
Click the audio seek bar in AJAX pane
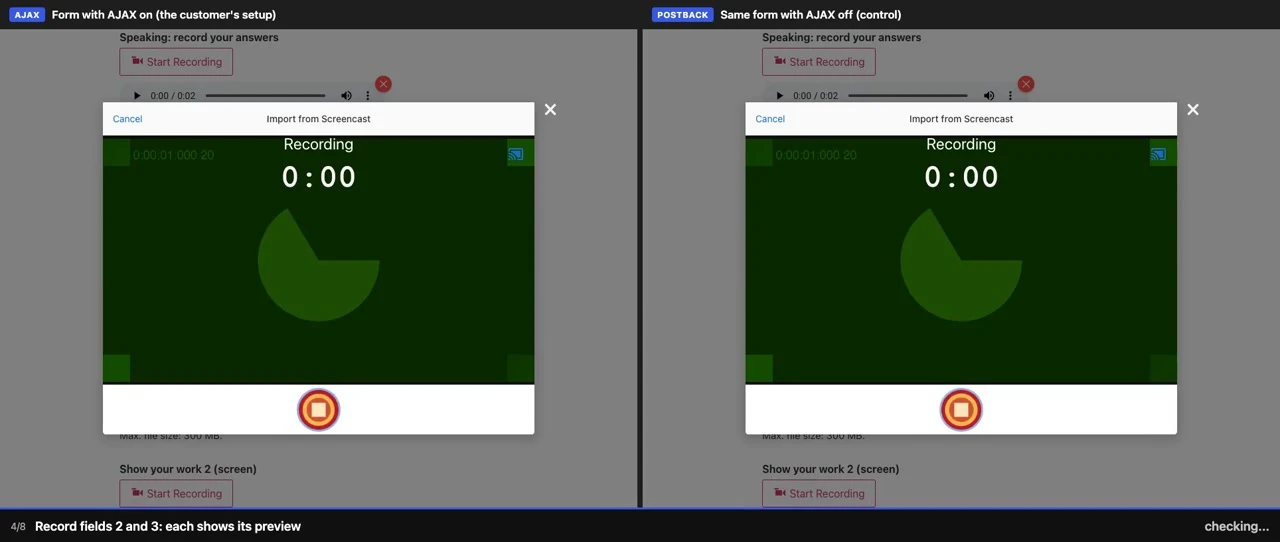click(265, 96)
